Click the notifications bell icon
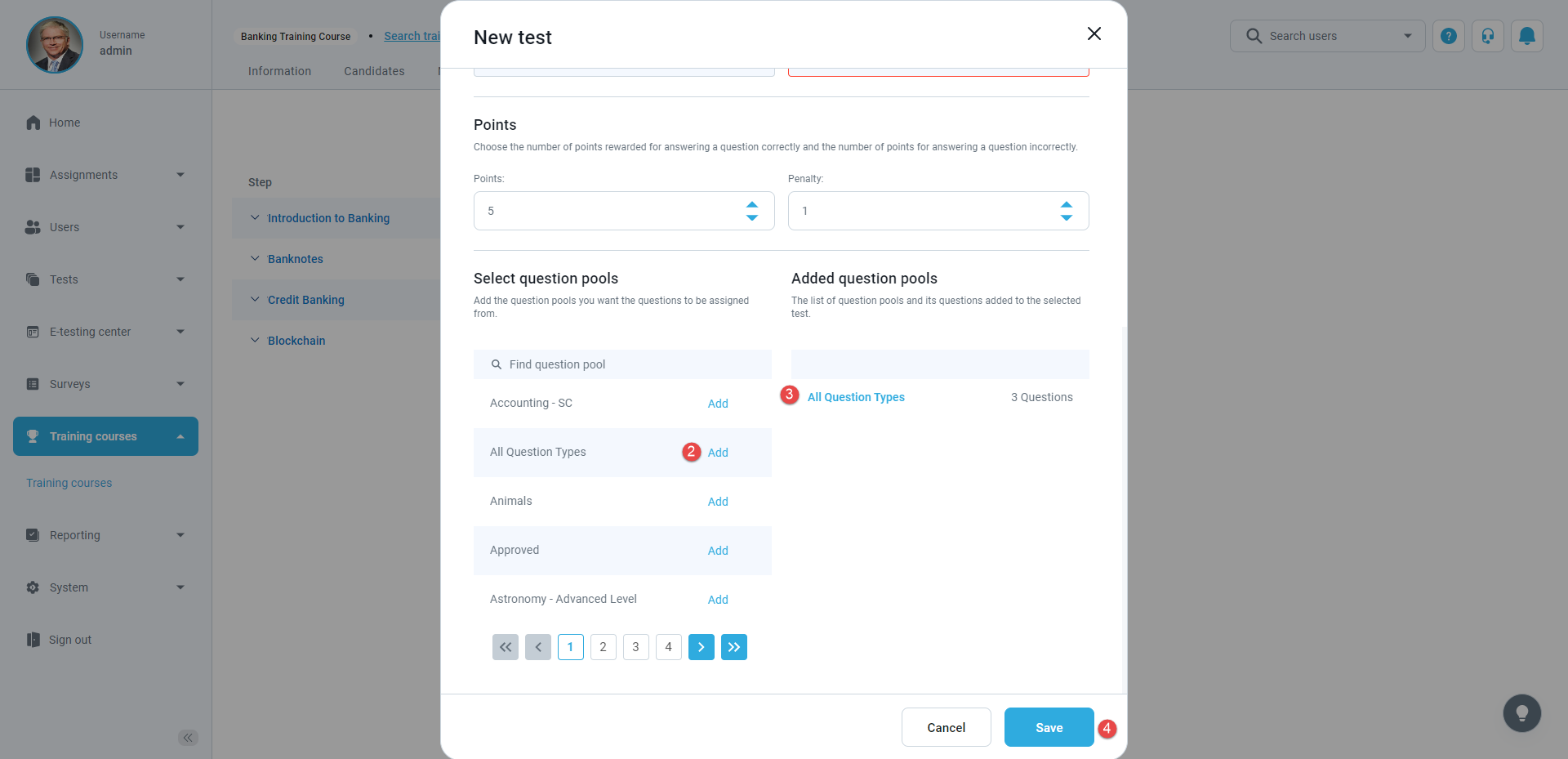Image resolution: width=1568 pixels, height=759 pixels. [1526, 36]
